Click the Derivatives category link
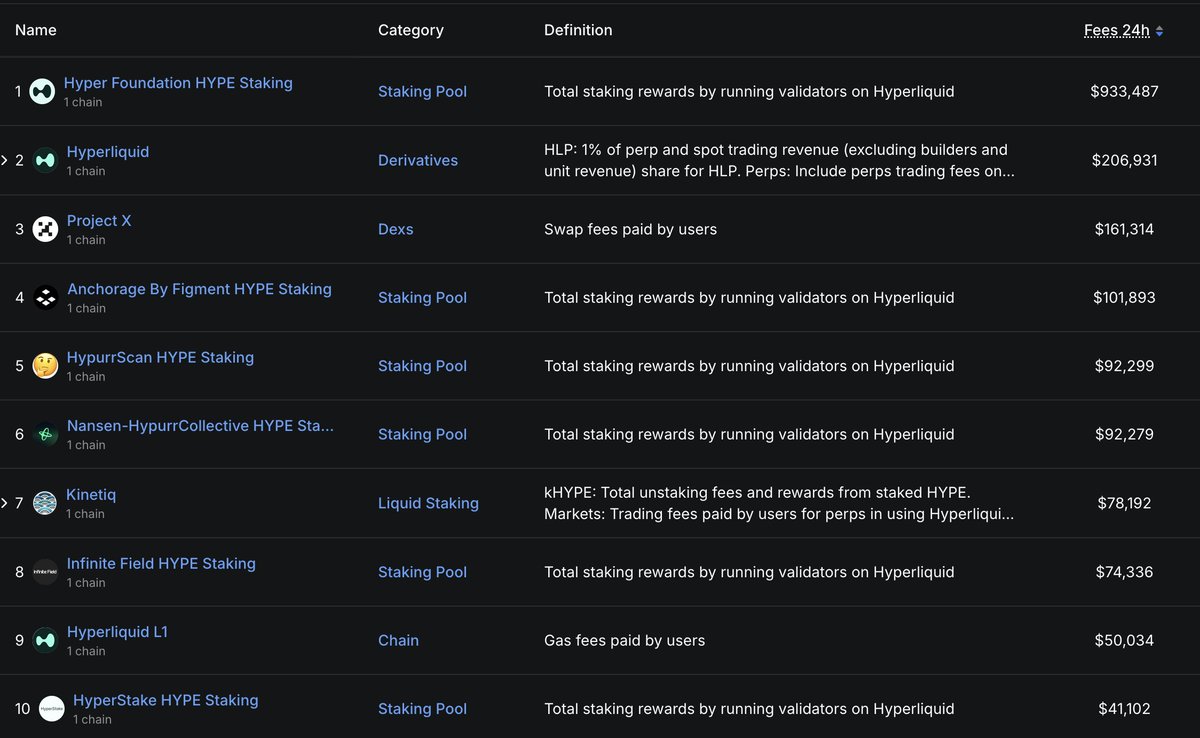This screenshot has height=738, width=1200. click(418, 160)
